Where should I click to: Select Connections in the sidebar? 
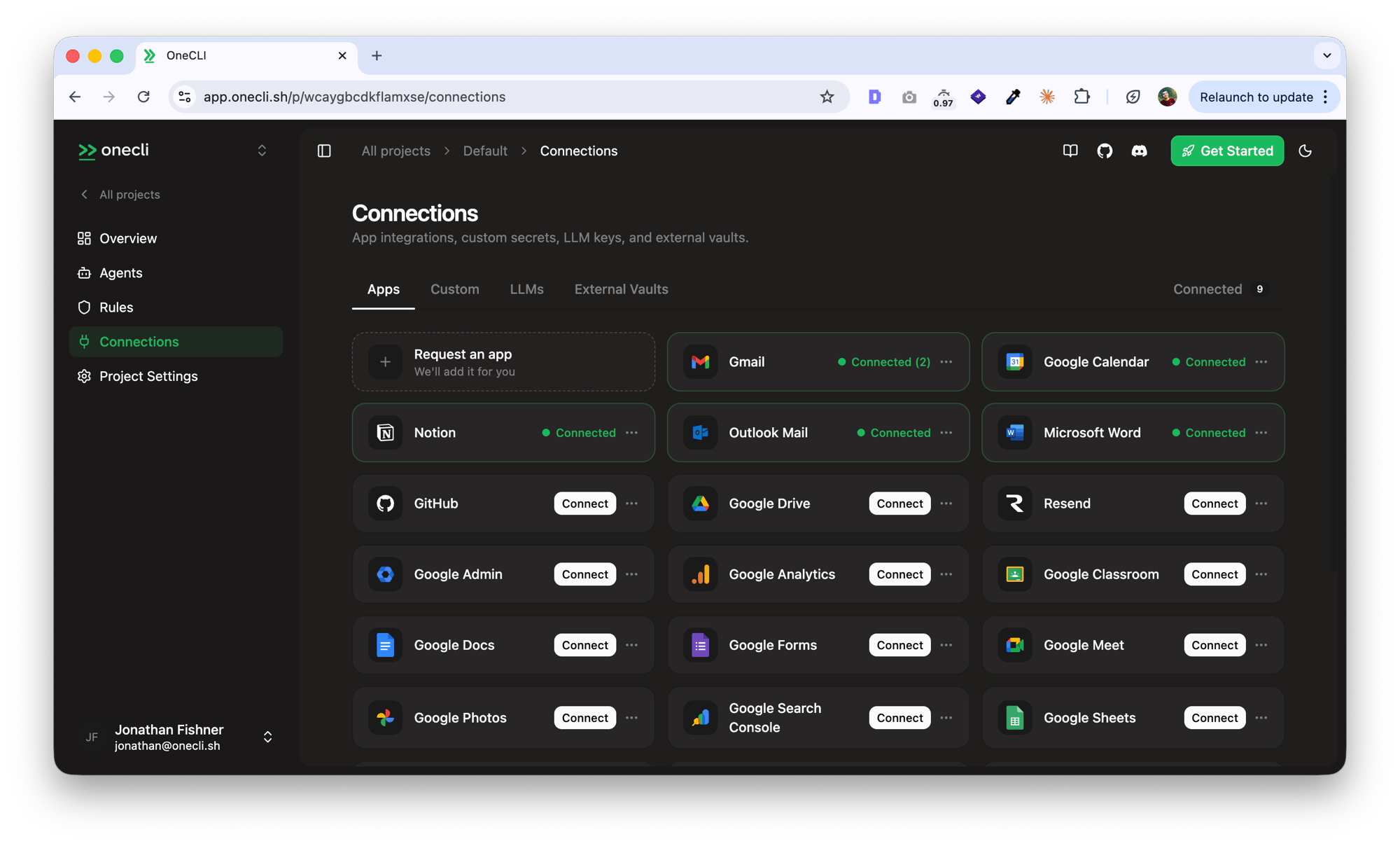[176, 342]
